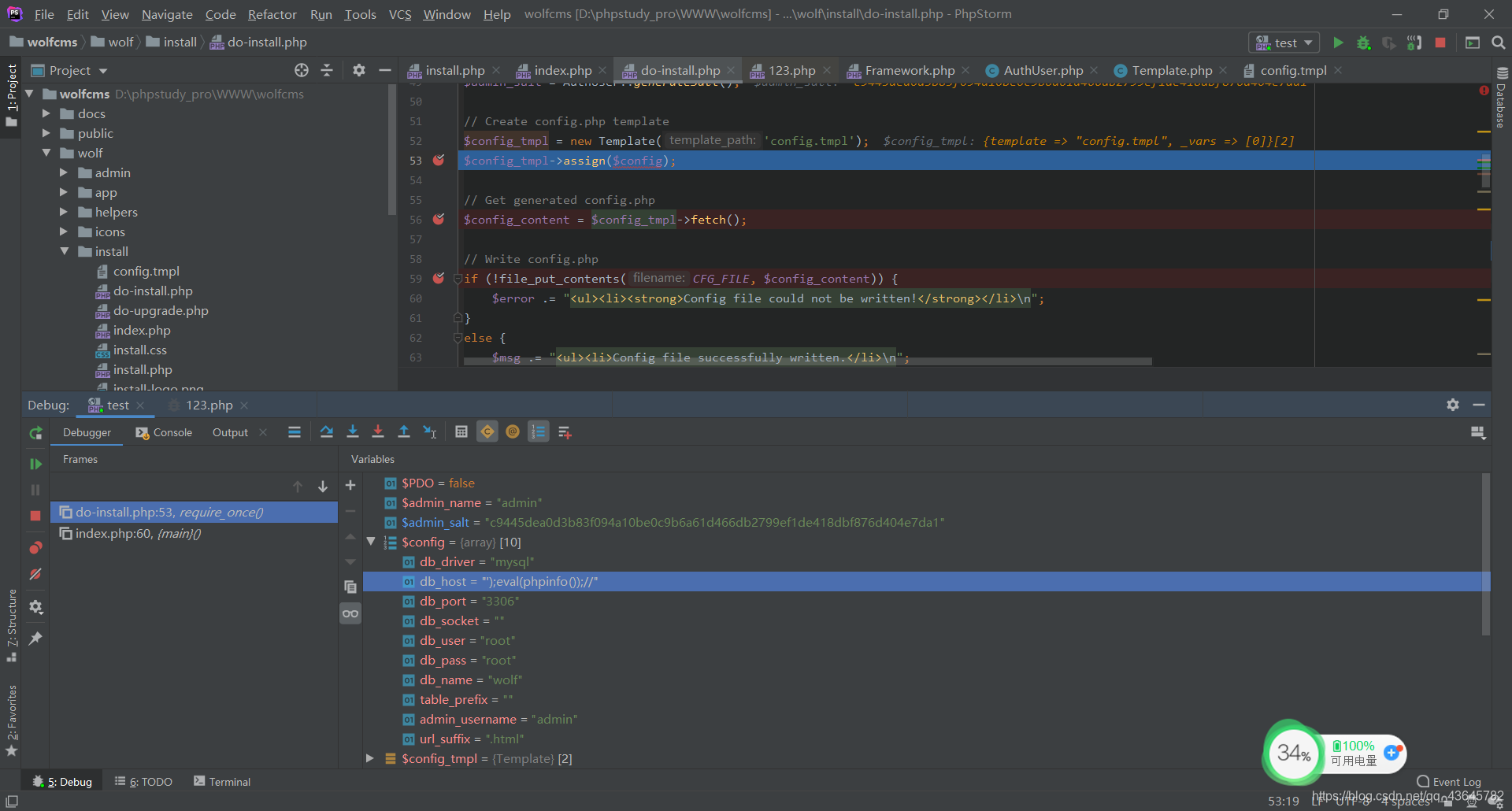The height and width of the screenshot is (811, 1512).
Task: Stop the running process in top toolbar
Action: point(1440,43)
